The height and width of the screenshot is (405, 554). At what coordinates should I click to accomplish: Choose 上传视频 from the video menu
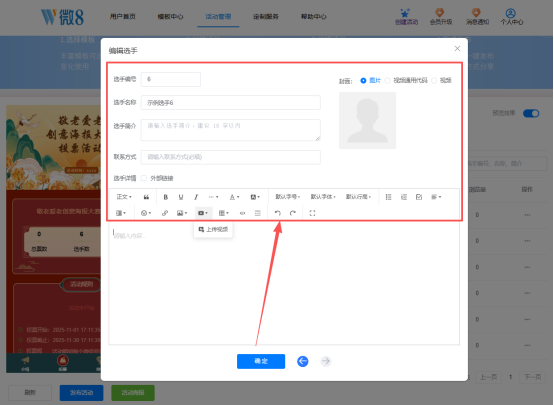pyautogui.click(x=213, y=229)
